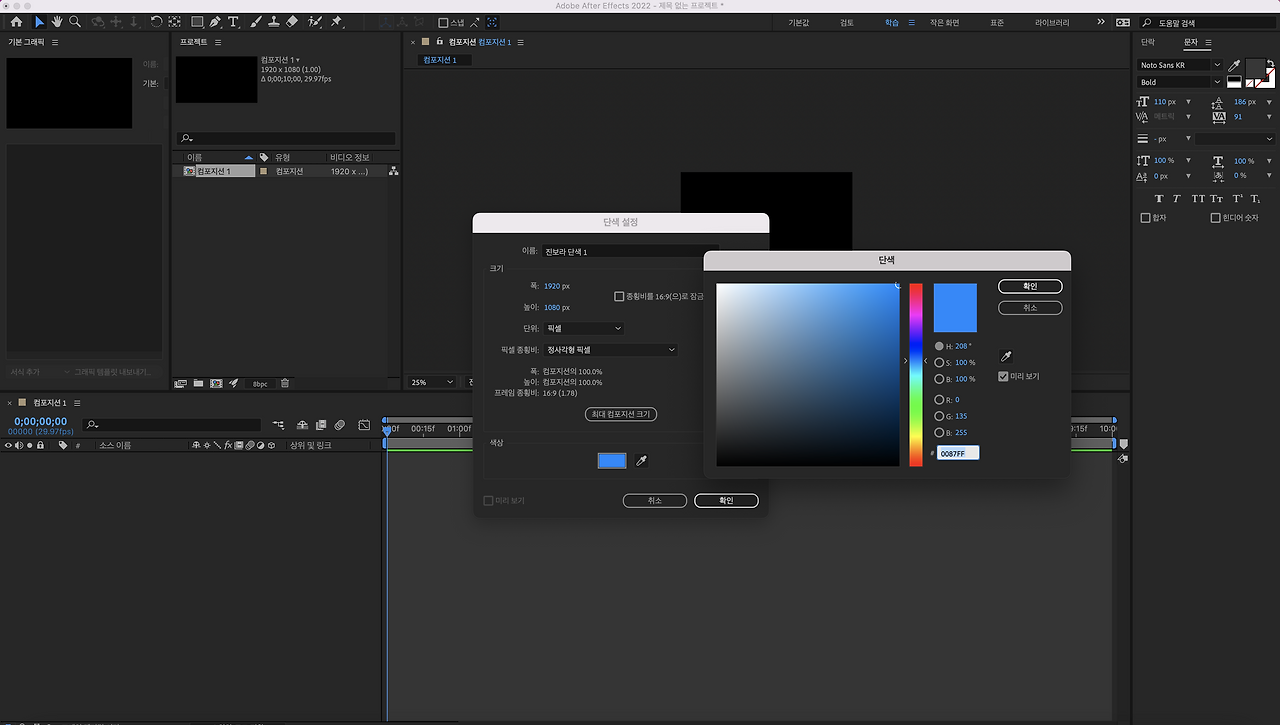This screenshot has width=1280, height=725.
Task: Select the Roto Brush tool
Action: [315, 21]
